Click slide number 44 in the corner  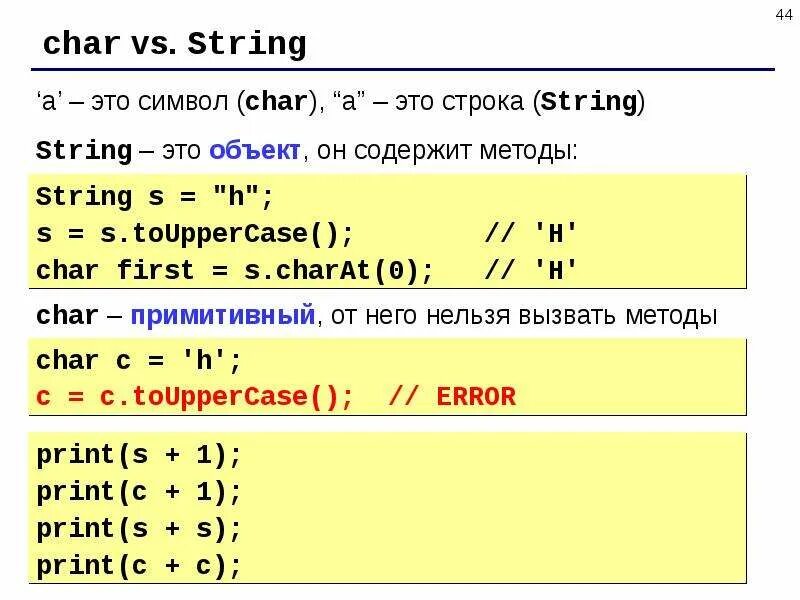[x=784, y=15]
